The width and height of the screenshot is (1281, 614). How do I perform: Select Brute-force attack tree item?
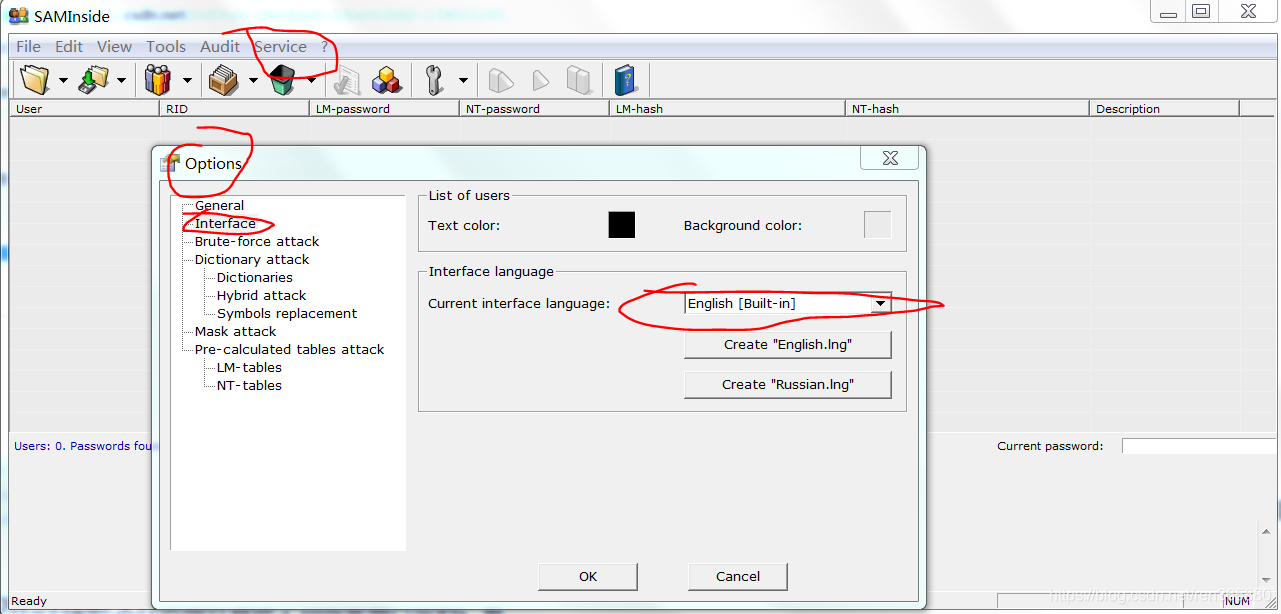click(x=257, y=241)
